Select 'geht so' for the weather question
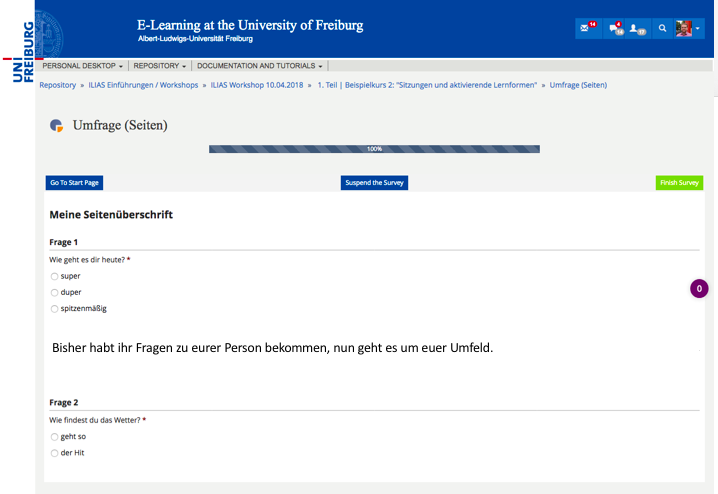This screenshot has height=494, width=718. click(55, 437)
